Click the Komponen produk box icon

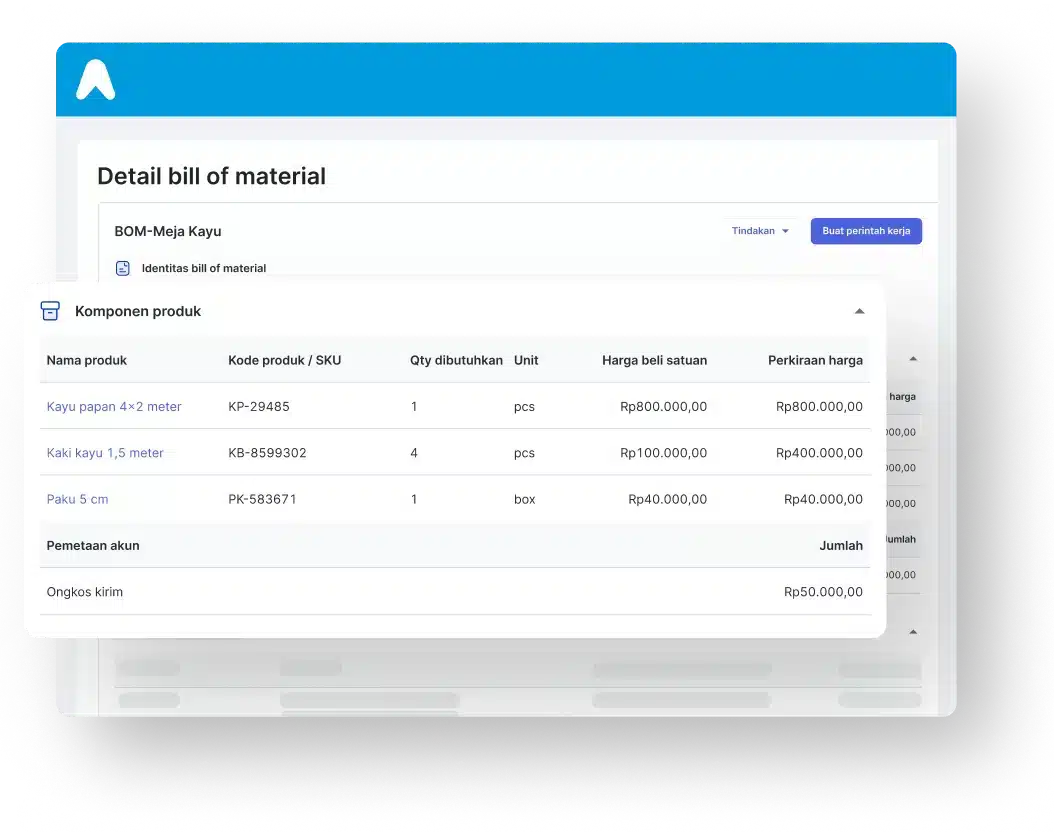point(50,310)
